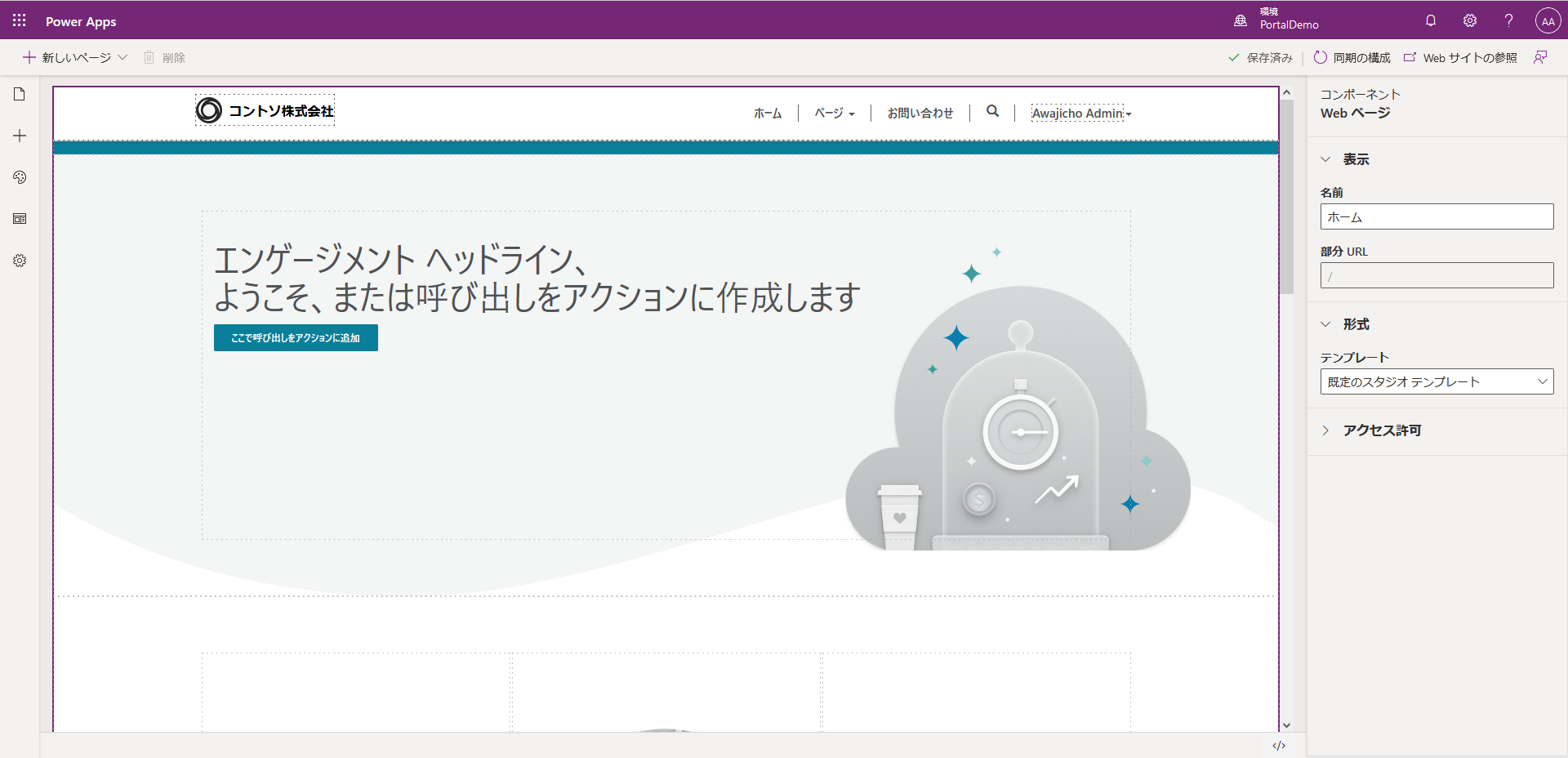Collapse the 形式 section
The height and width of the screenshot is (758, 1568).
(1356, 324)
